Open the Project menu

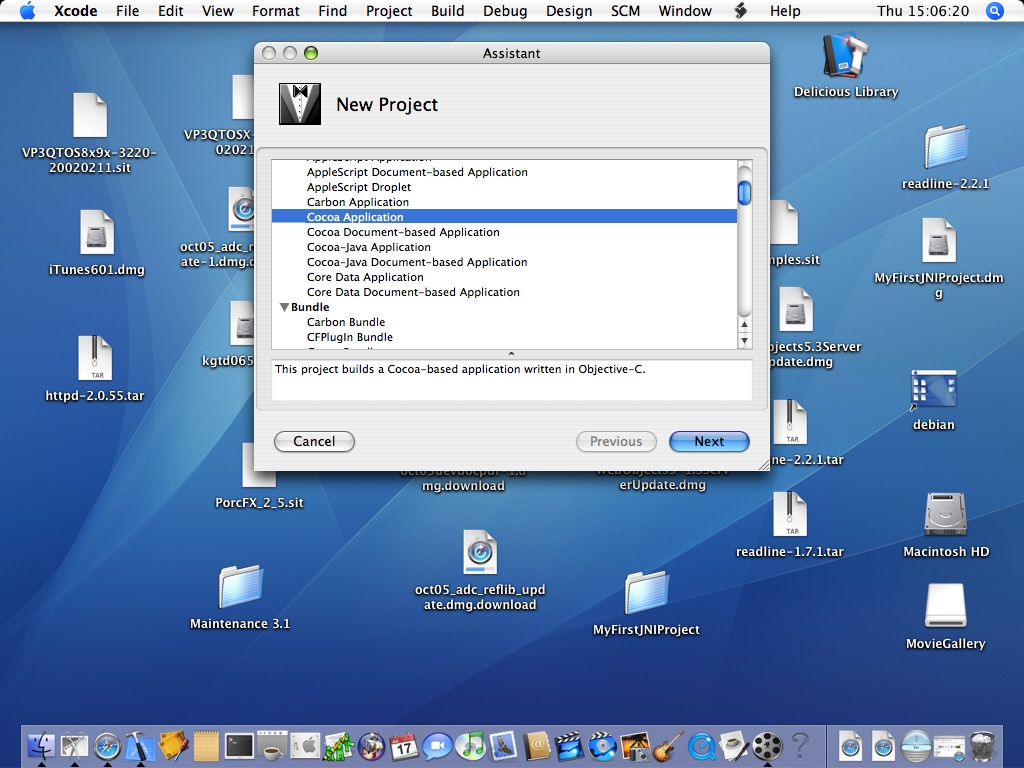[389, 11]
